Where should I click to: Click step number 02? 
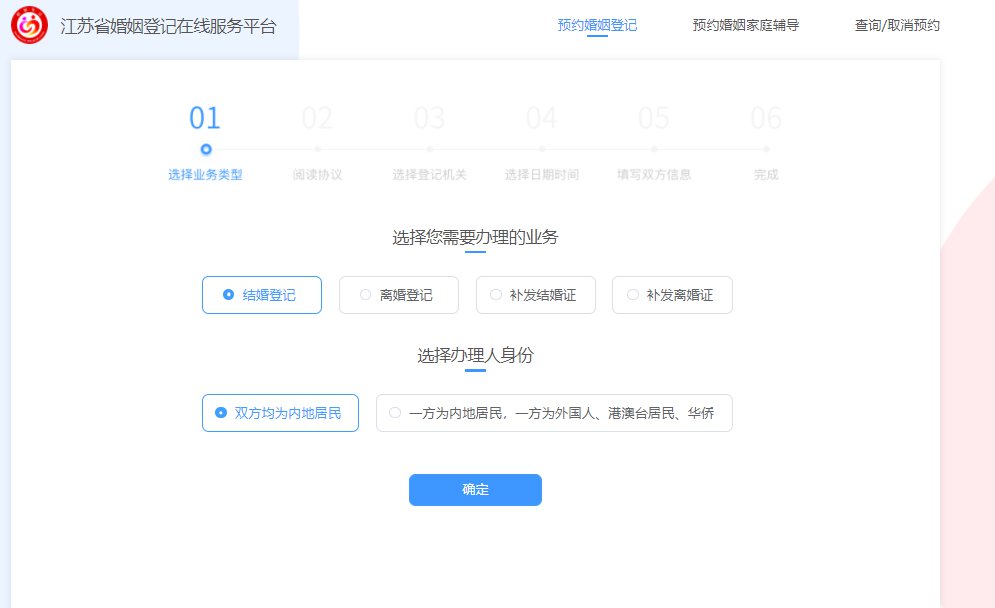tap(317, 118)
